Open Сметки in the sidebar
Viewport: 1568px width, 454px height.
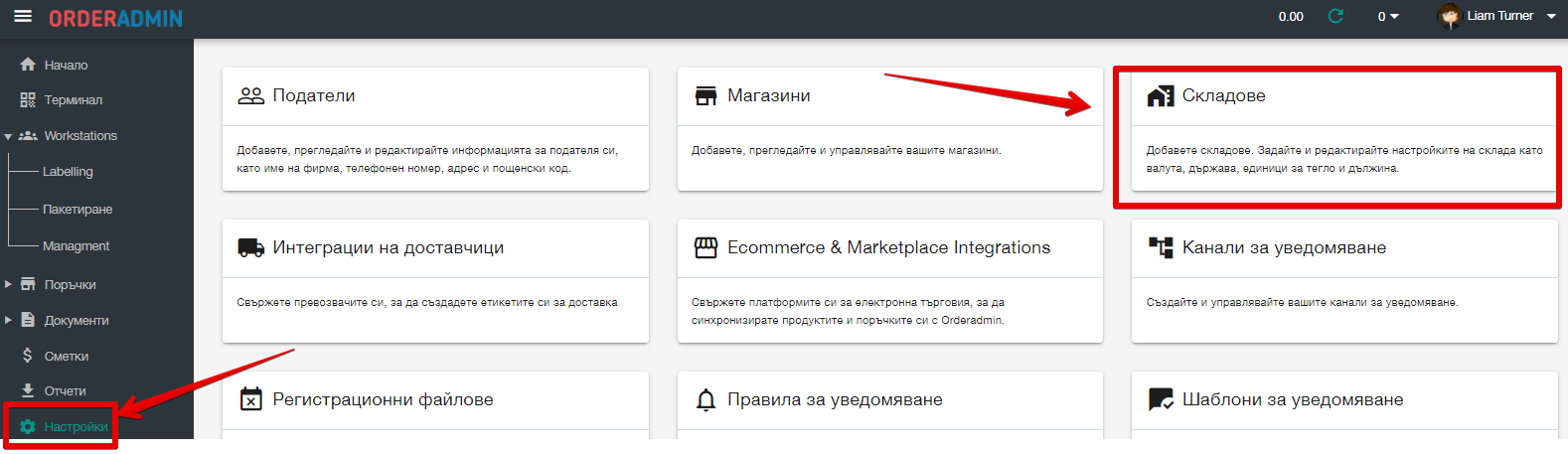[x=67, y=356]
